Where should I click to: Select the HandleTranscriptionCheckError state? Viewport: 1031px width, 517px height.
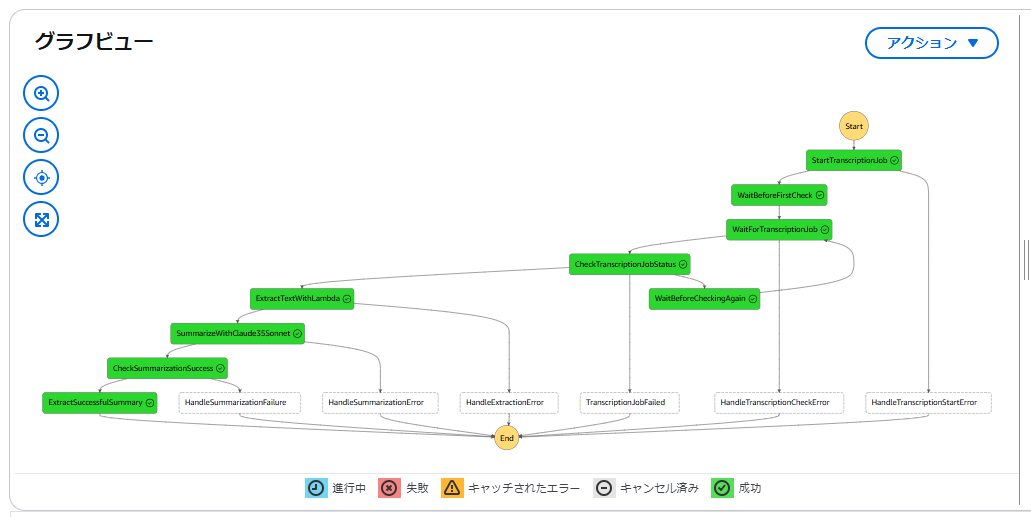click(x=779, y=403)
